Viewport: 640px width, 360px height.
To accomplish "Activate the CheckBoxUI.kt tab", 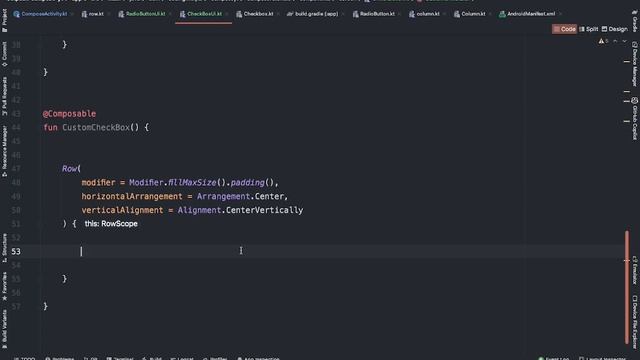I will coord(204,14).
